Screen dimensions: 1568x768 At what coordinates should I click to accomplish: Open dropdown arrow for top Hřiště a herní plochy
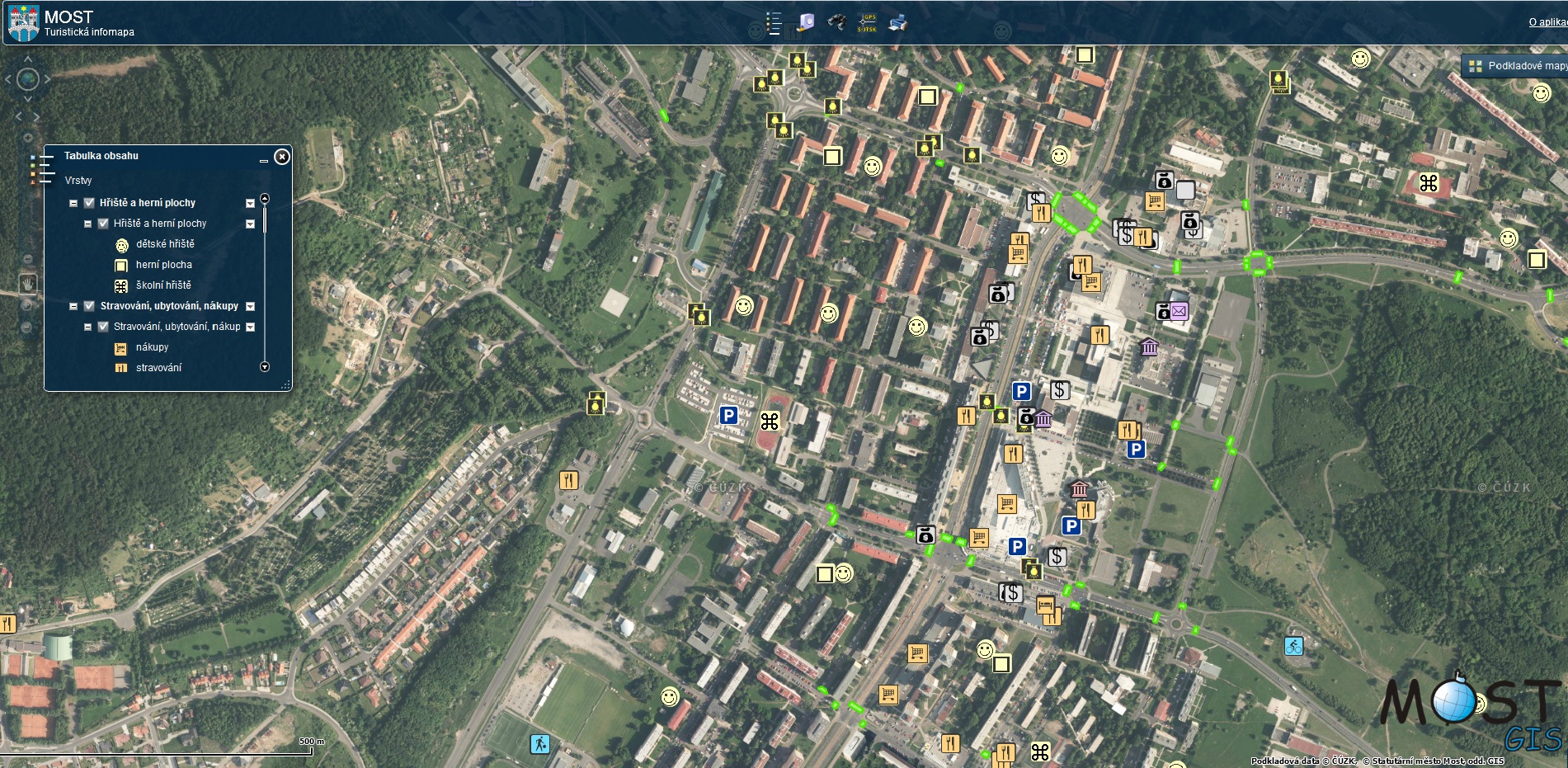250,203
